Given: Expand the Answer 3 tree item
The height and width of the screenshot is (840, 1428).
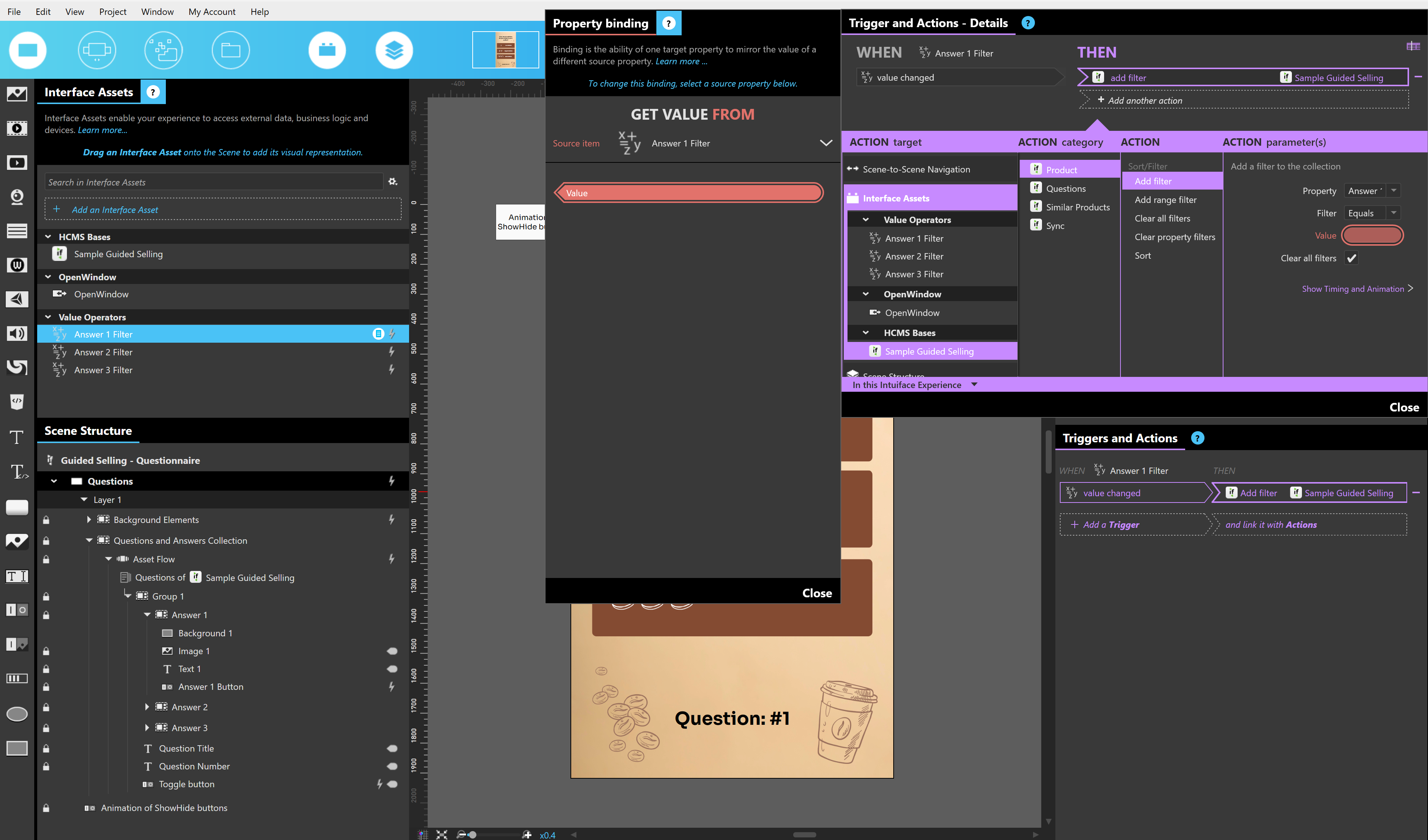Looking at the screenshot, I should [147, 728].
